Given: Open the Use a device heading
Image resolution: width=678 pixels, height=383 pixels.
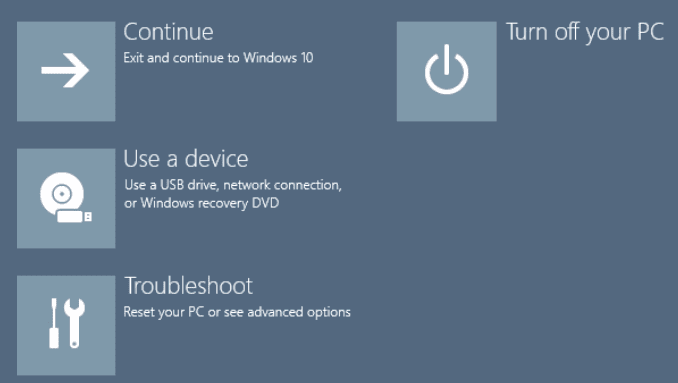Looking at the screenshot, I should click(x=186, y=159).
